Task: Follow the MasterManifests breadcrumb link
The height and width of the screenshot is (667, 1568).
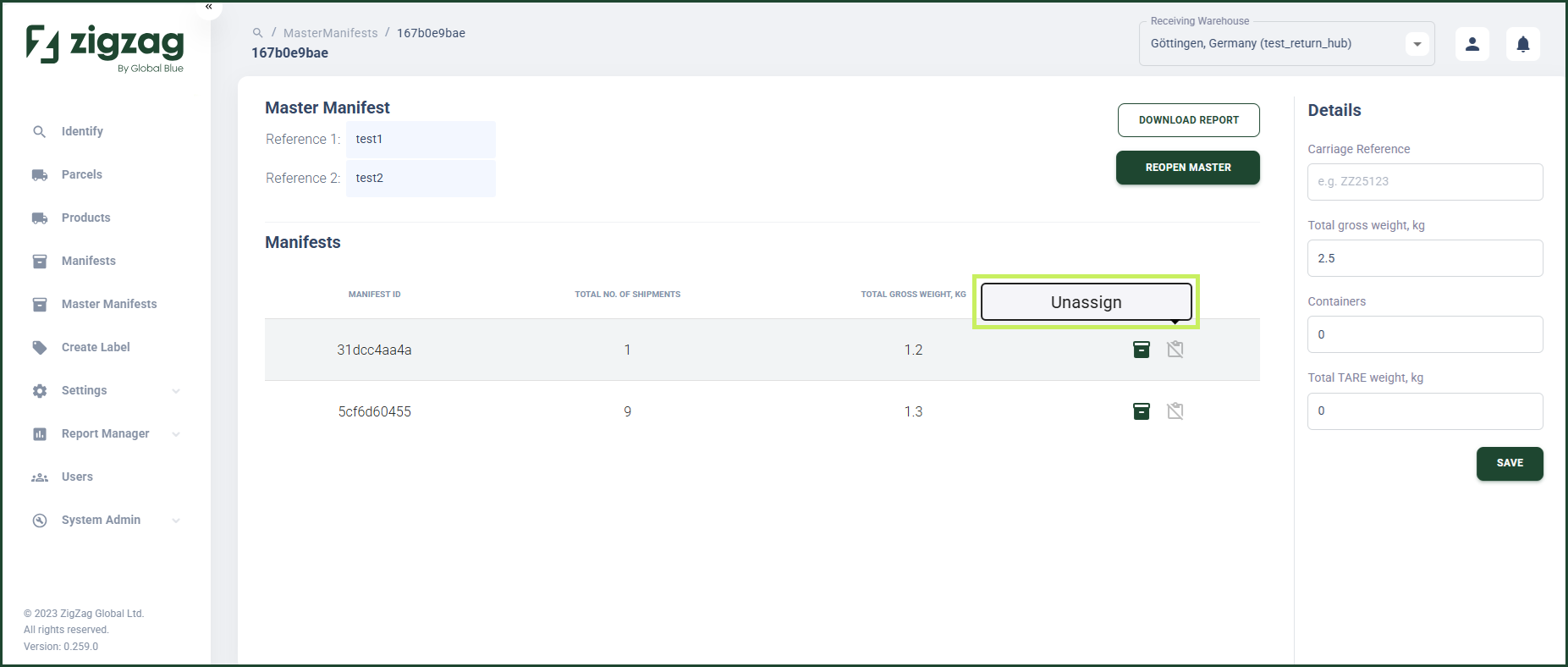Action: [x=331, y=33]
